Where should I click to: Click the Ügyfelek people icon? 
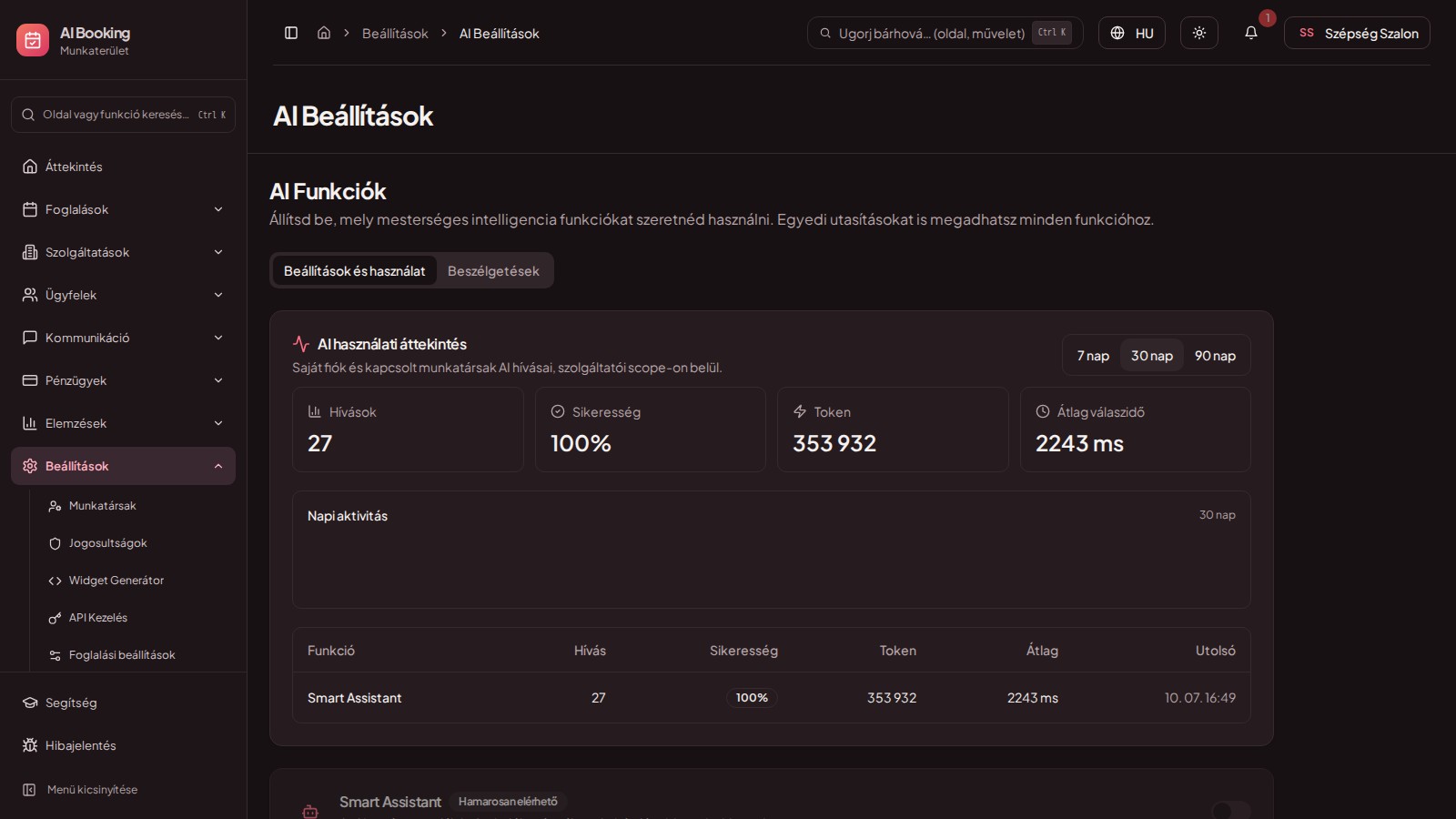click(30, 295)
